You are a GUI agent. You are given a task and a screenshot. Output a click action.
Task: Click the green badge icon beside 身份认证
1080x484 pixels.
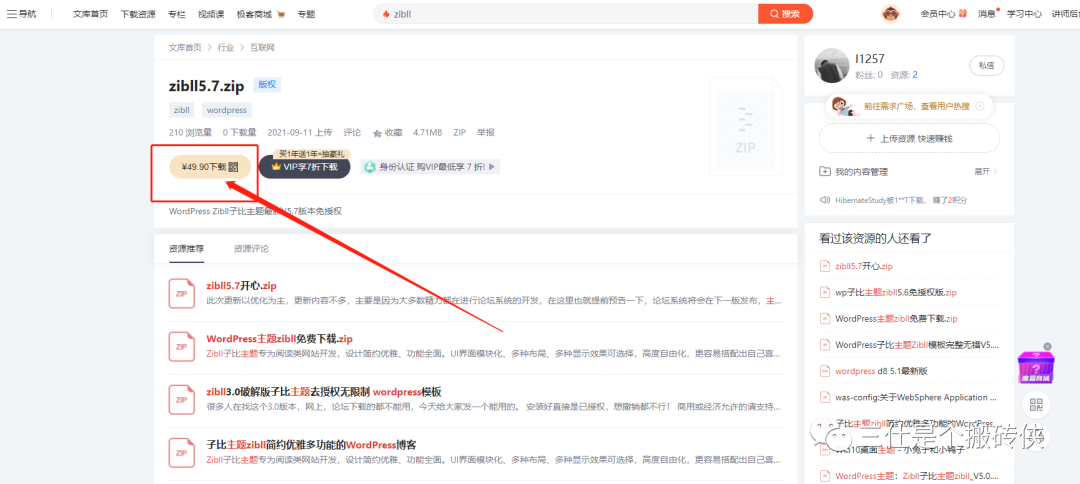370,167
